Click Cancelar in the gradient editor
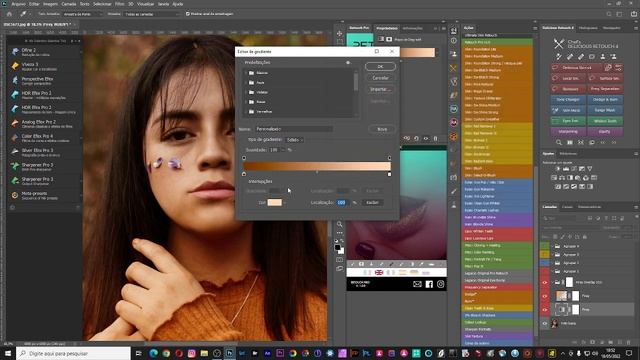This screenshot has width=640, height=360. (380, 78)
